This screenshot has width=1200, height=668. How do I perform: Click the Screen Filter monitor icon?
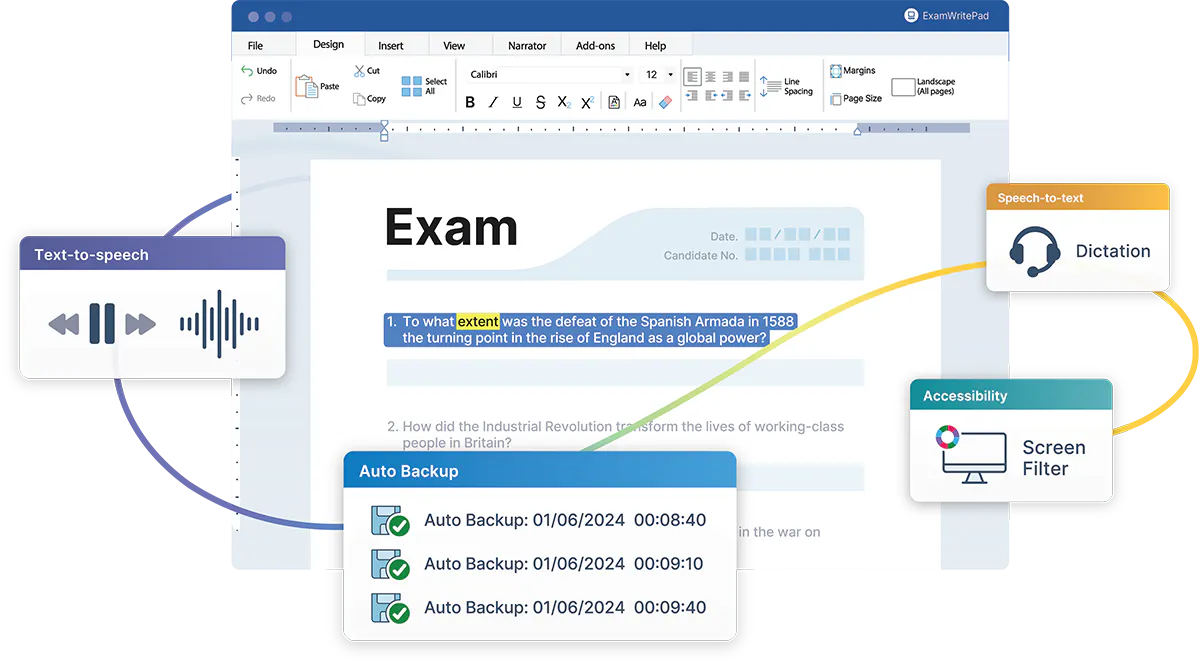971,455
